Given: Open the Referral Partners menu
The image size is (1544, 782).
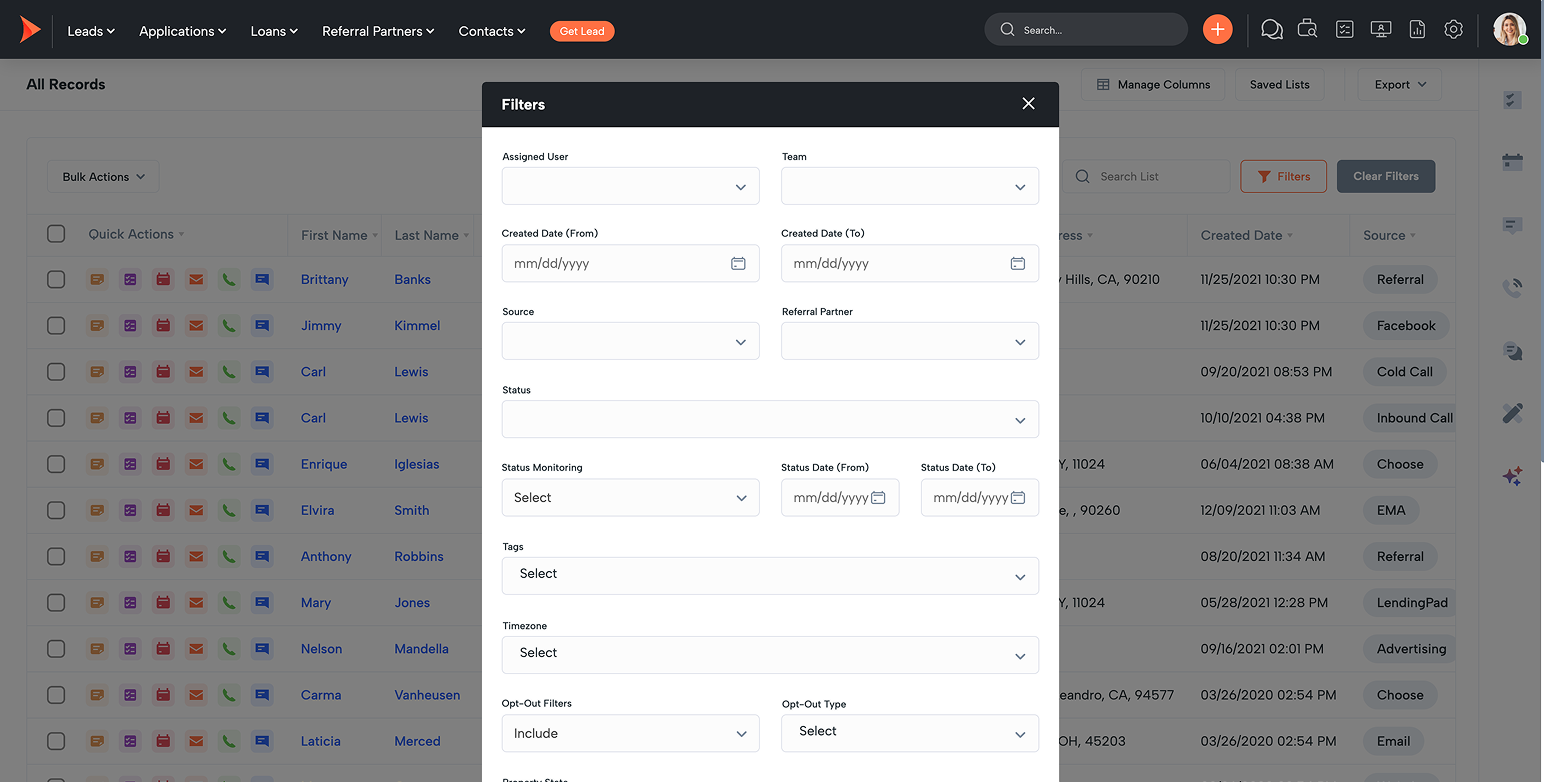Looking at the screenshot, I should coord(378,31).
